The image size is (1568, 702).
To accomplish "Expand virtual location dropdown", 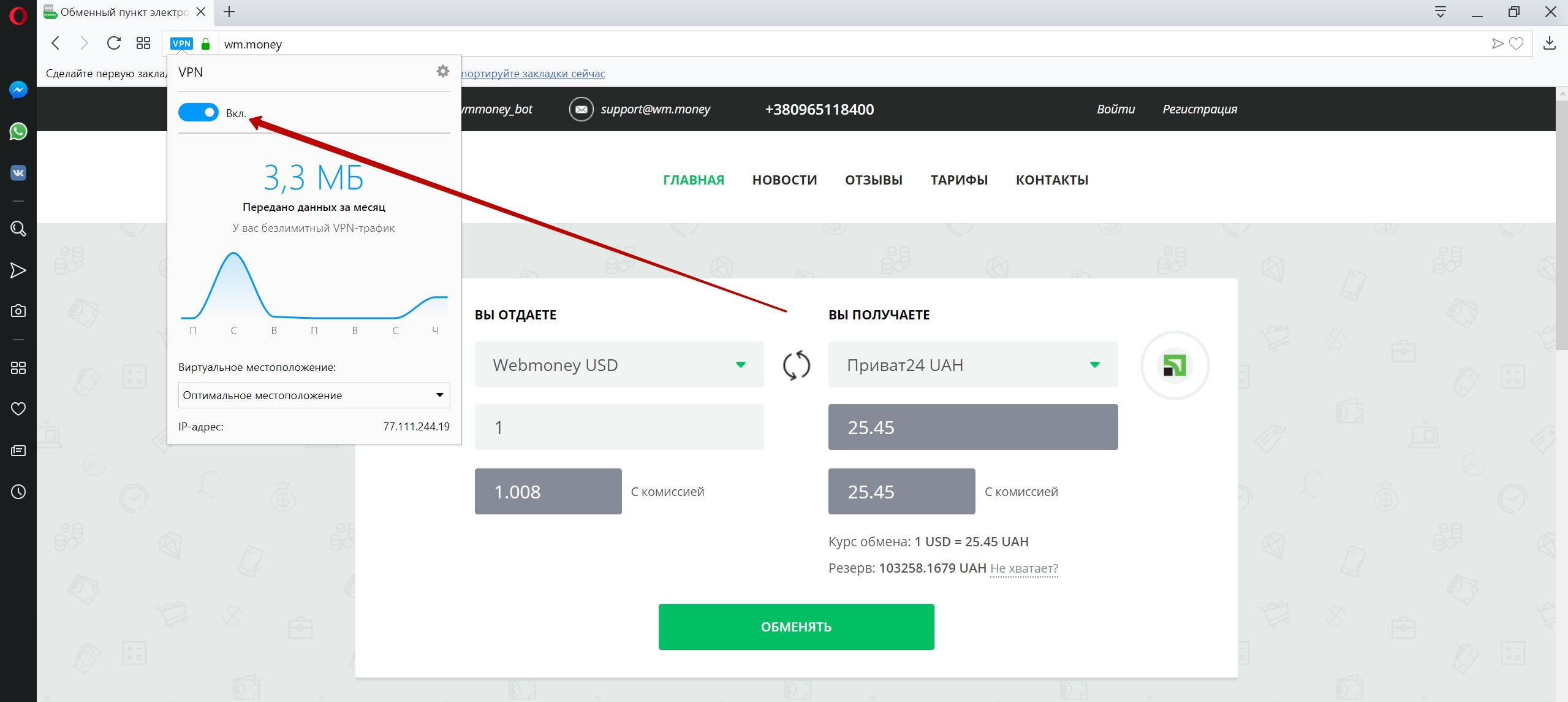I will click(x=314, y=395).
